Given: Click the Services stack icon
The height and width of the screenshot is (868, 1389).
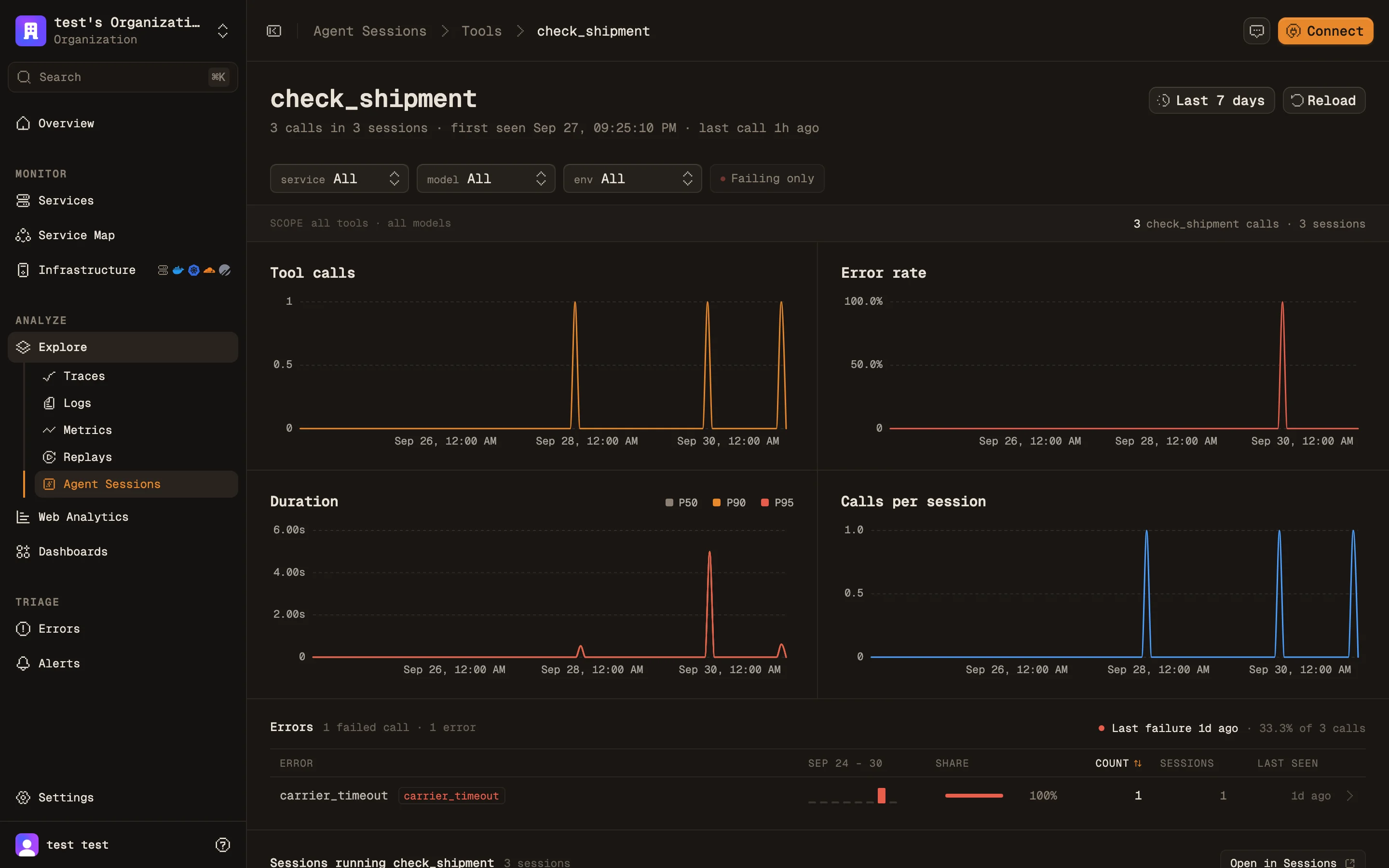Looking at the screenshot, I should point(23,200).
